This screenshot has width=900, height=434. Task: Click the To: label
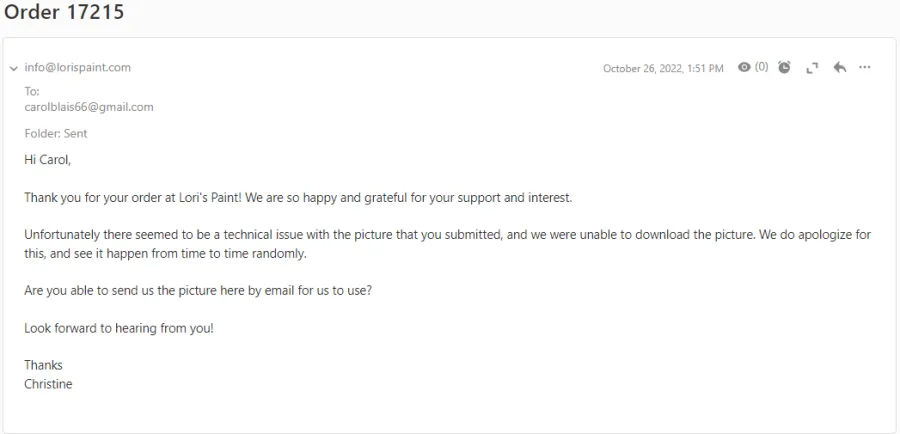pos(32,91)
